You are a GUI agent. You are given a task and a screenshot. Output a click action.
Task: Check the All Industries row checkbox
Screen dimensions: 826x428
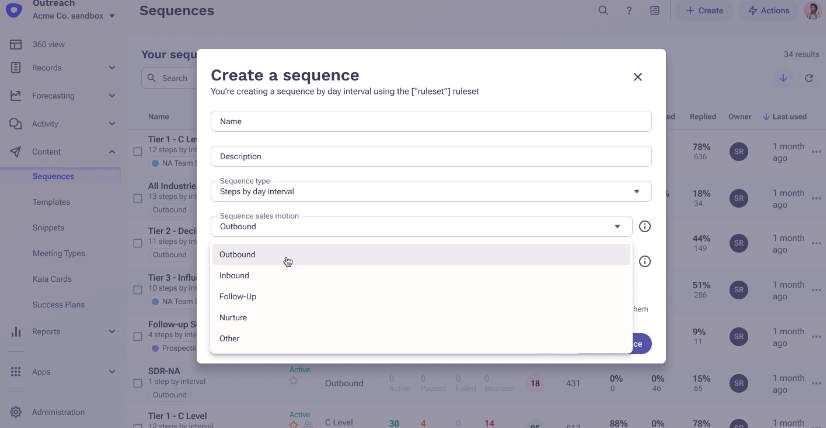(x=137, y=198)
